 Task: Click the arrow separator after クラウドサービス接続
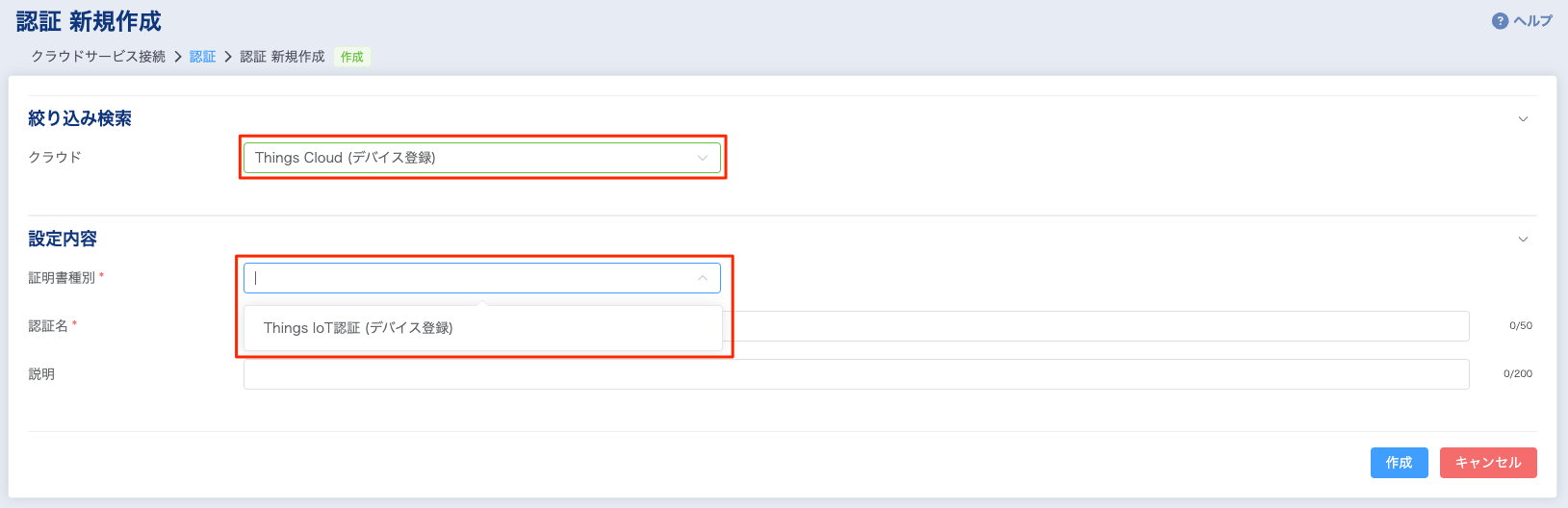click(178, 57)
